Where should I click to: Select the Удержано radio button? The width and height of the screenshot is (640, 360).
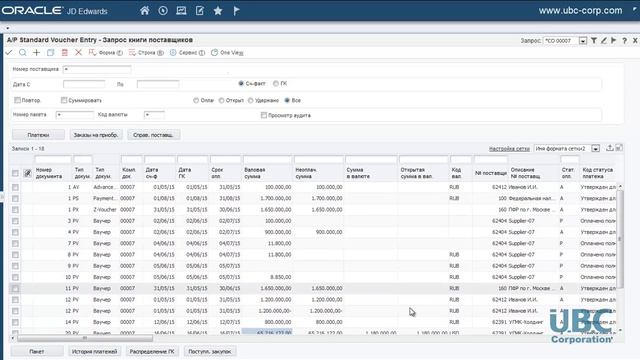(251, 100)
